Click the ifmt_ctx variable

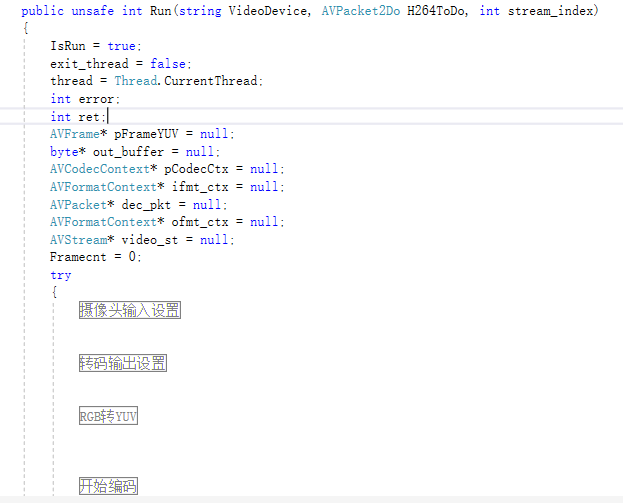pyautogui.click(x=200, y=187)
